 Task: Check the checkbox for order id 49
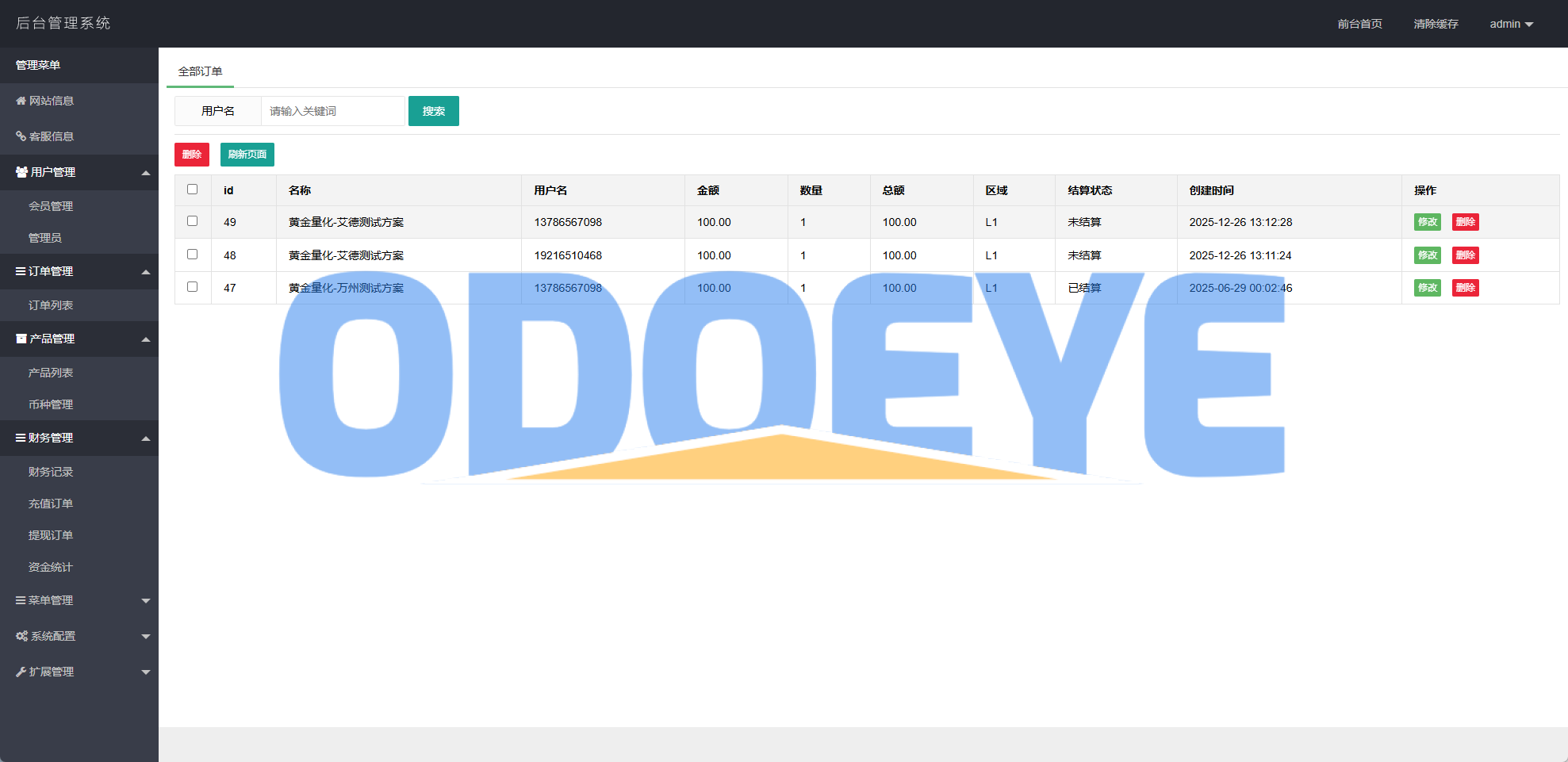point(192,221)
